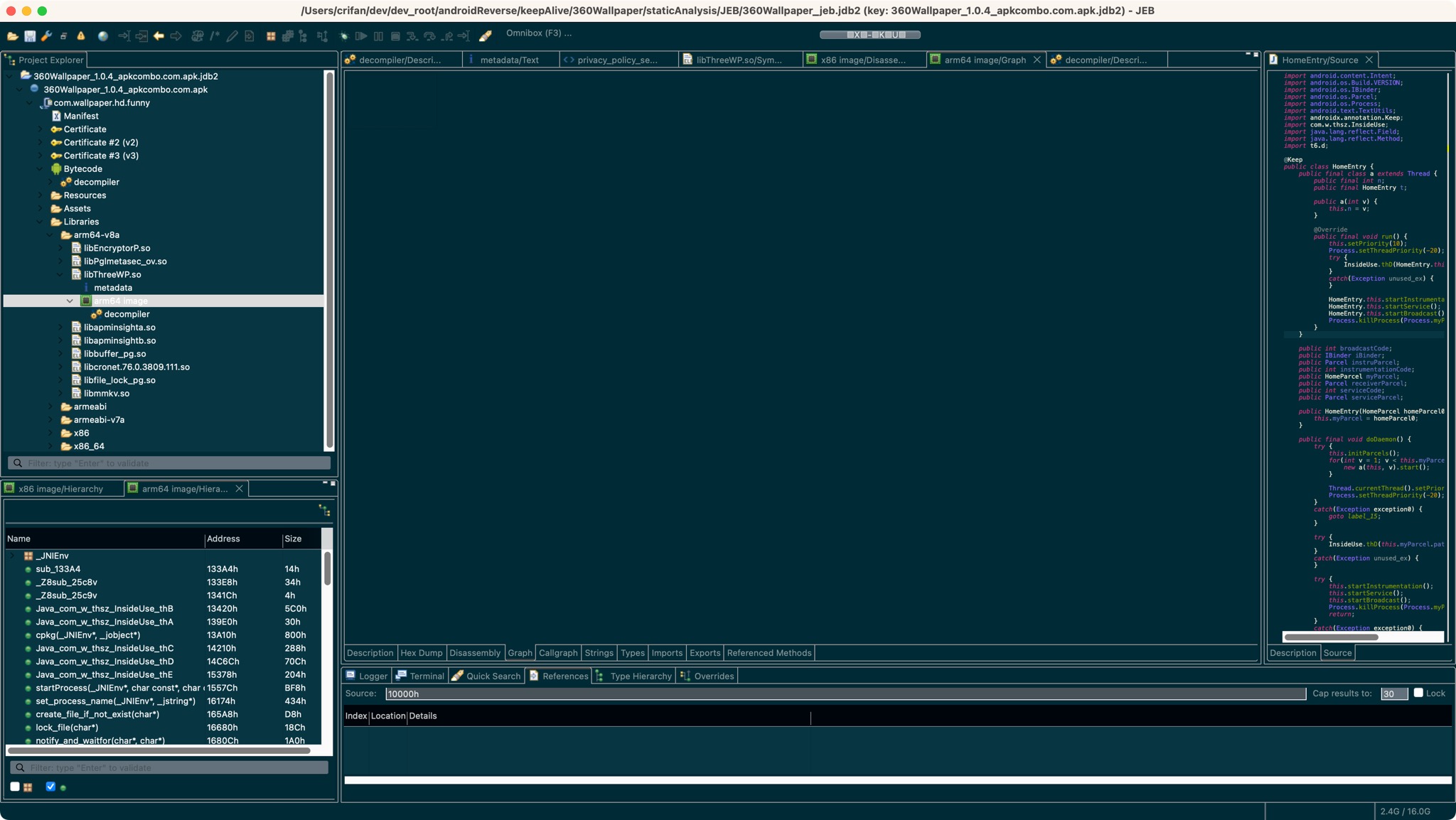Select libmmkv.so in Project Explorer
This screenshot has height=820, width=1456.
[x=106, y=394]
